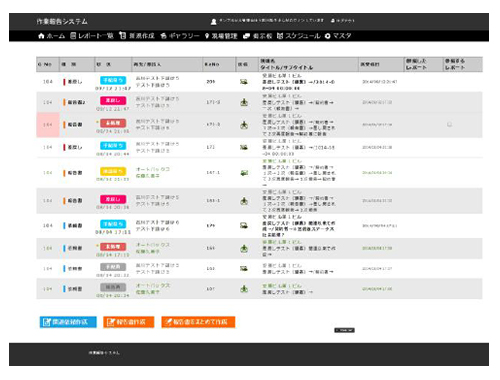Click the small dark page-top button
This screenshot has width=500, height=380.
(x=344, y=330)
